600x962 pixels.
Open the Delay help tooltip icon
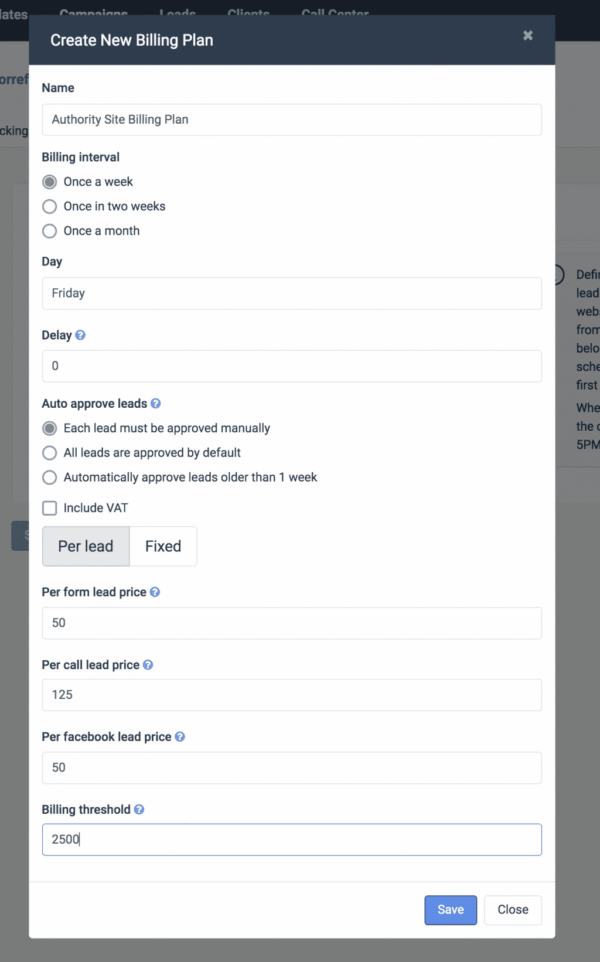click(80, 335)
